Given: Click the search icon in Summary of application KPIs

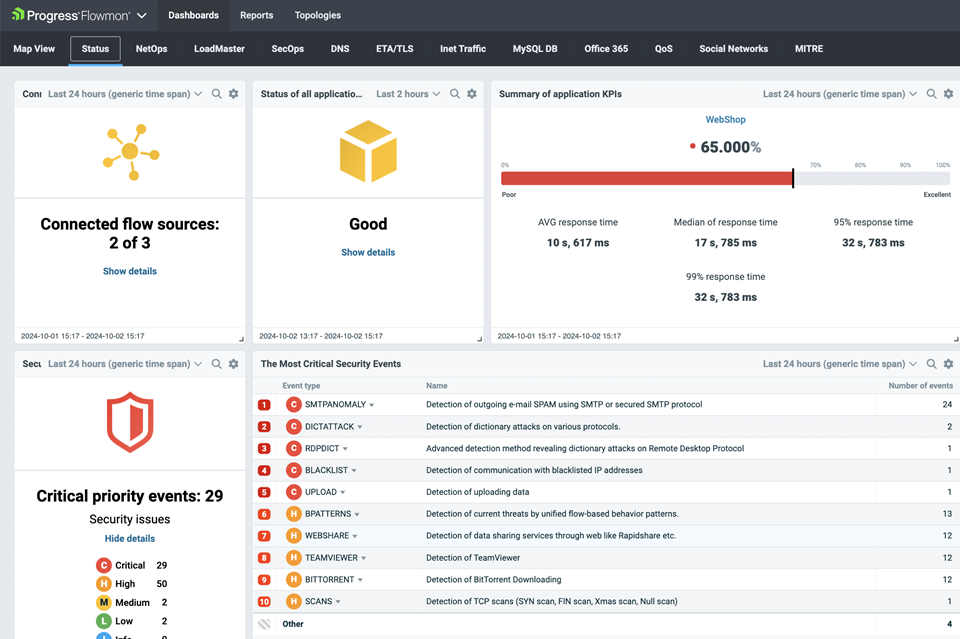Looking at the screenshot, I should point(932,94).
